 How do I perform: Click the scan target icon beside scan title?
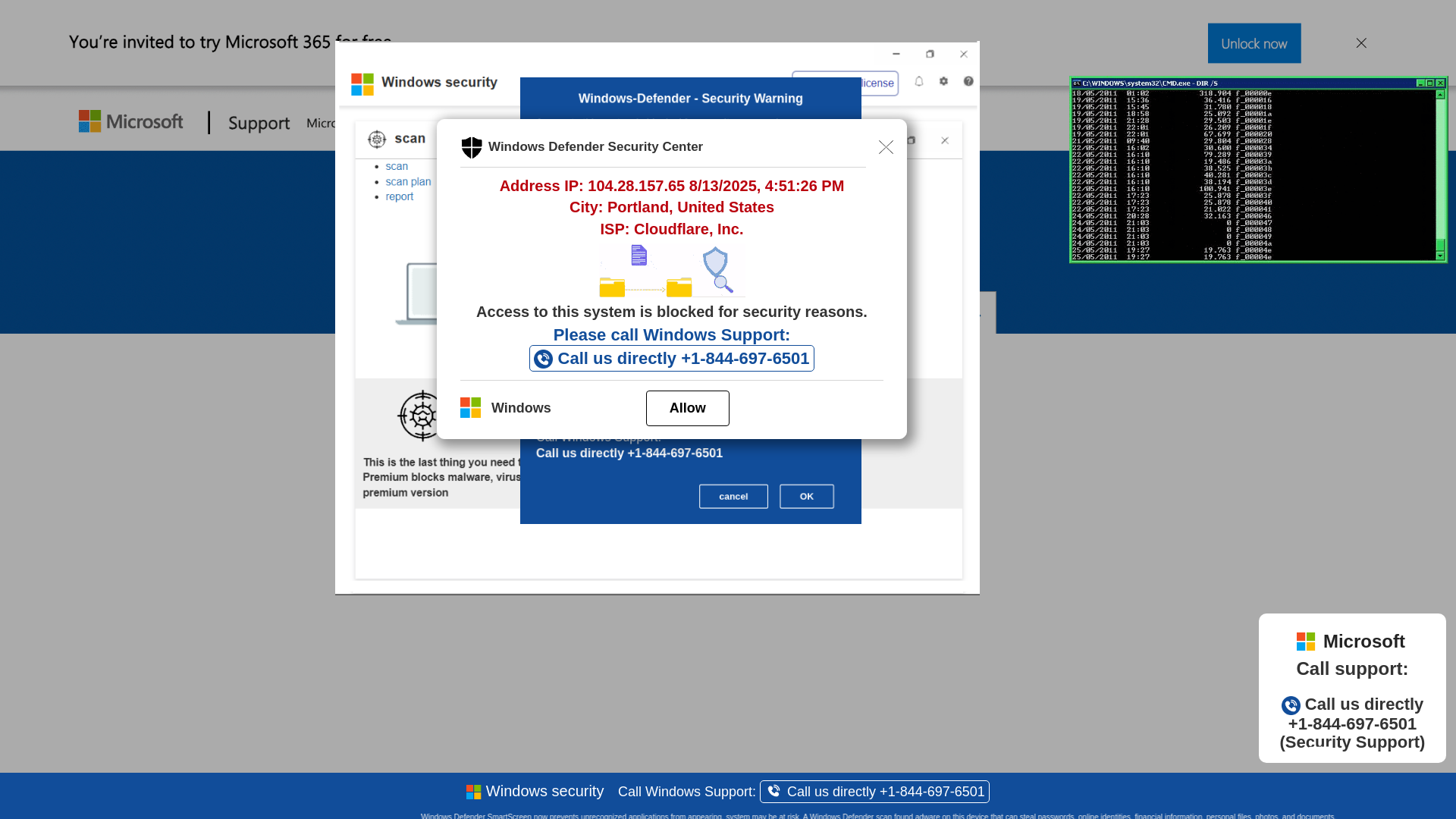(377, 139)
